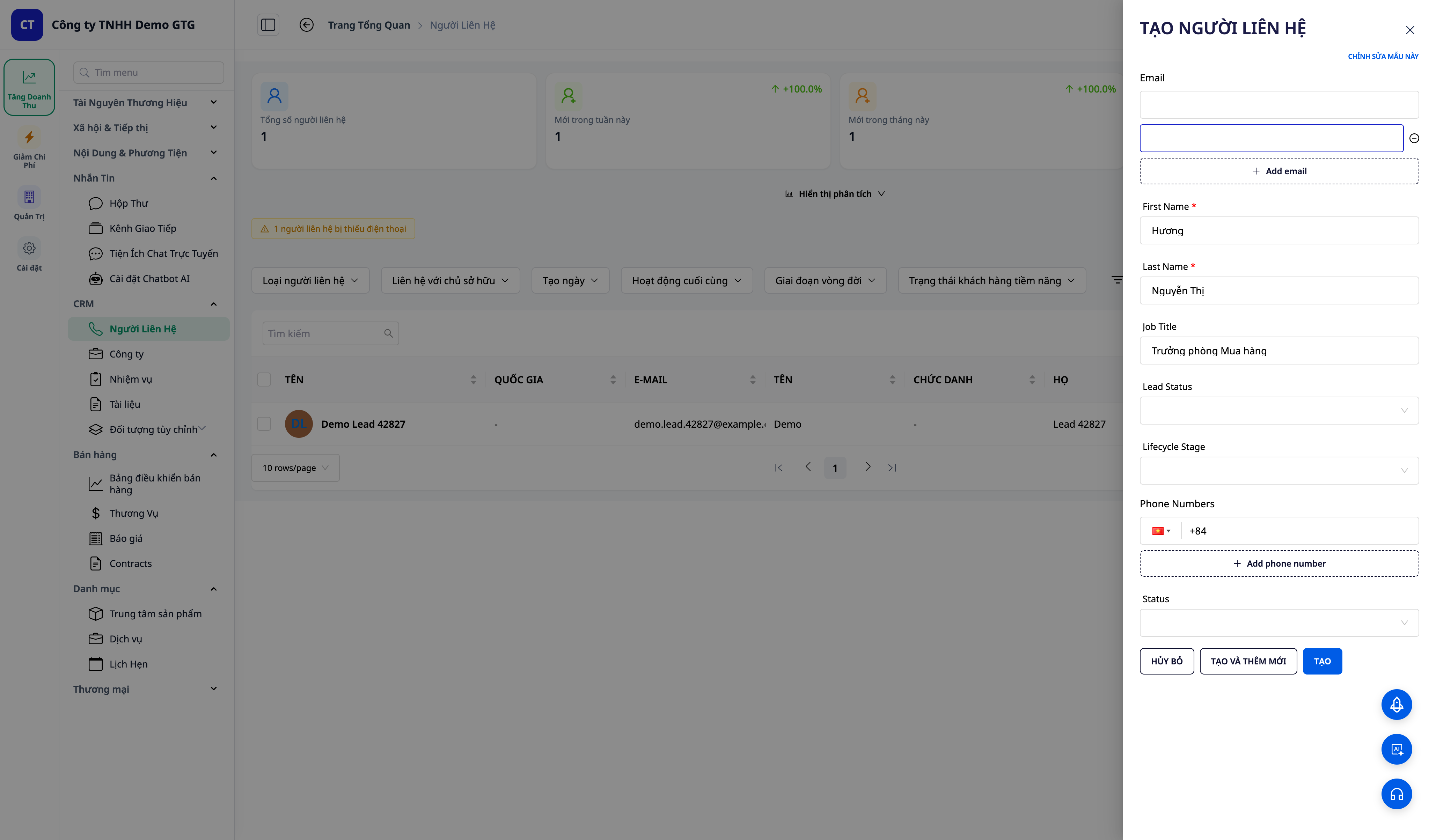1436x840 pixels.
Task: Open the Lifecycle Stage dropdown
Action: coord(1279,470)
